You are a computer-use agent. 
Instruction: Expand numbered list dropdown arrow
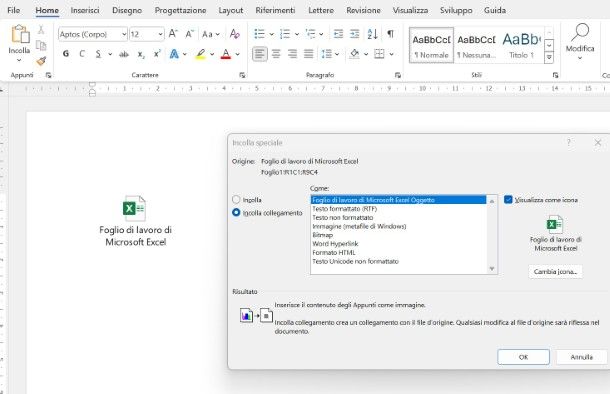pyautogui.click(x=297, y=34)
